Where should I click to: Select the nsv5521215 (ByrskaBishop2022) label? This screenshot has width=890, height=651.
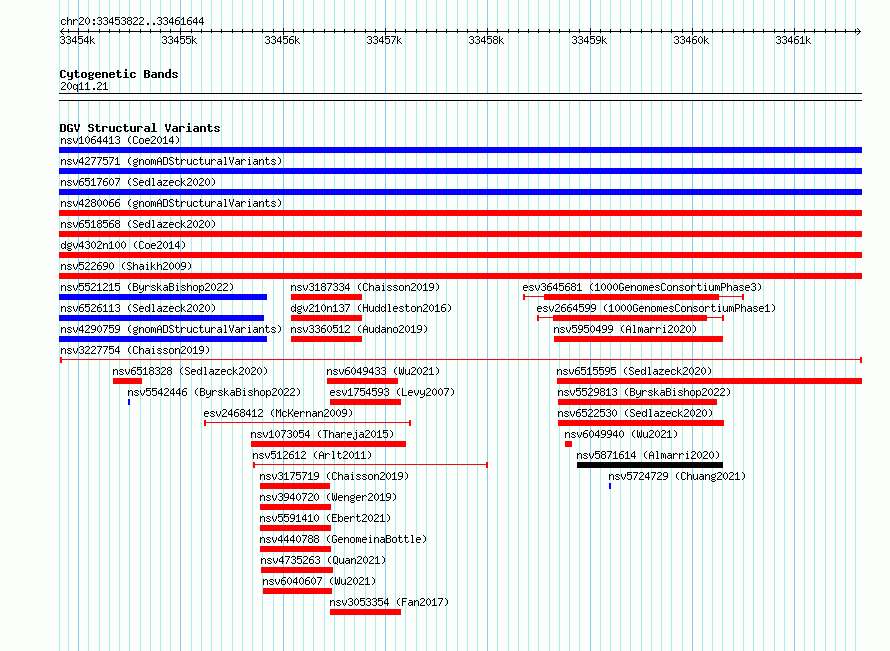coord(147,287)
